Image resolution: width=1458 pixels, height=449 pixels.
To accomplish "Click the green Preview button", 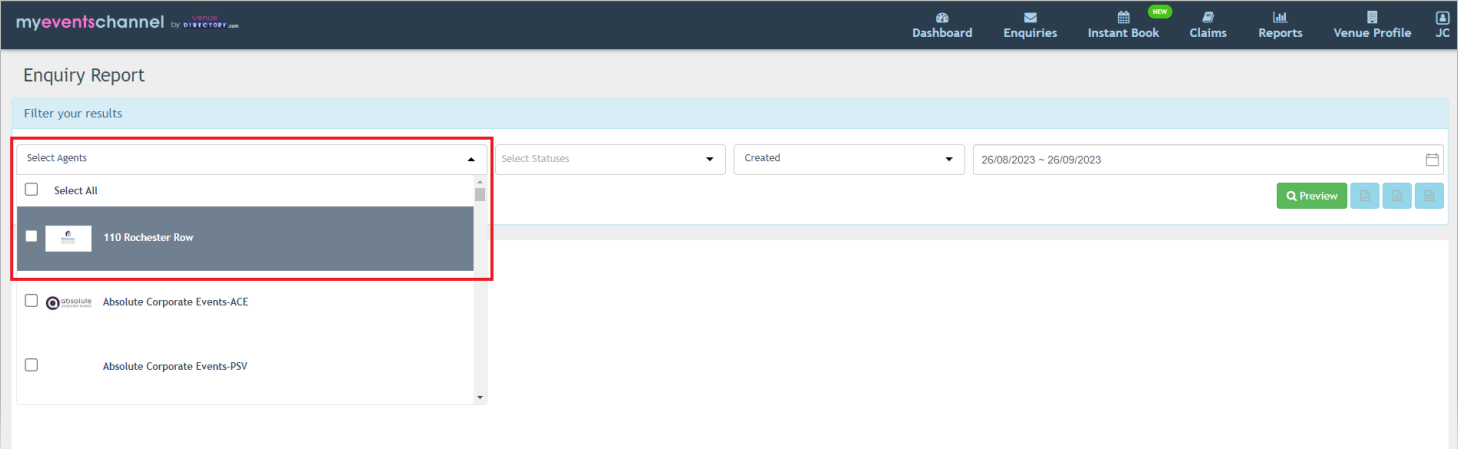I will point(1312,196).
